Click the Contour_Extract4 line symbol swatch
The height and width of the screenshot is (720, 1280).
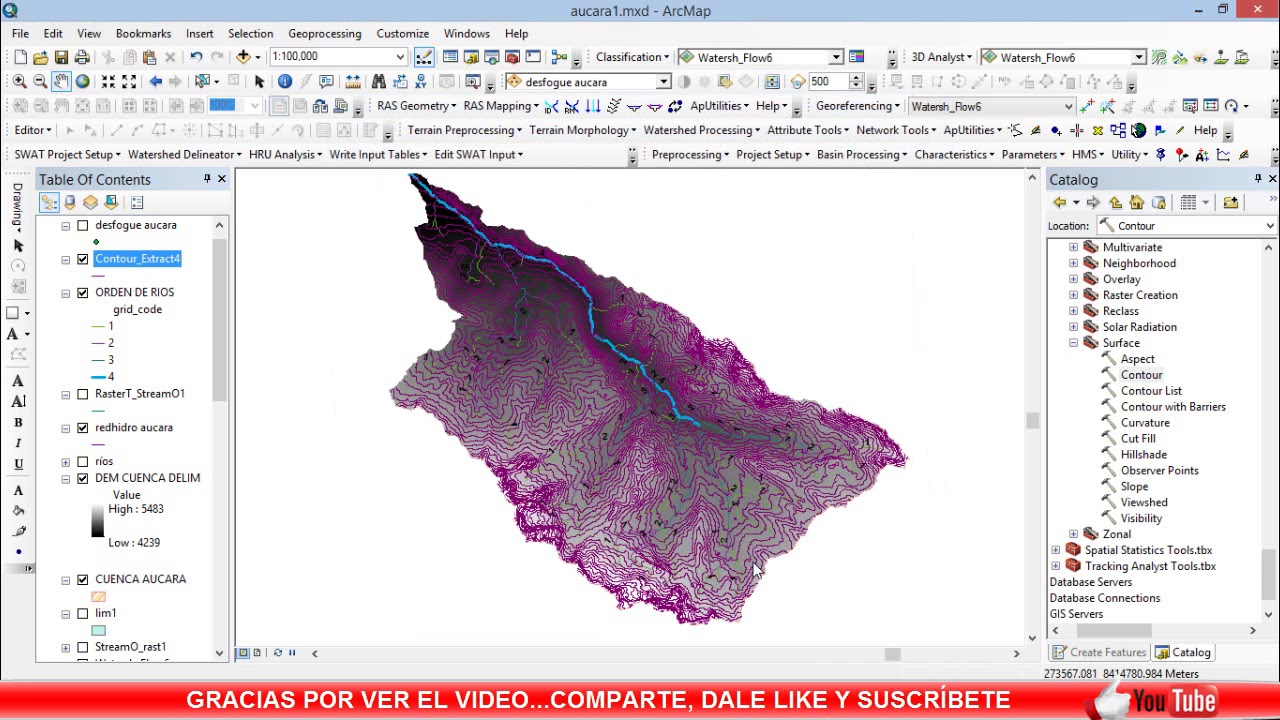pyautogui.click(x=98, y=275)
